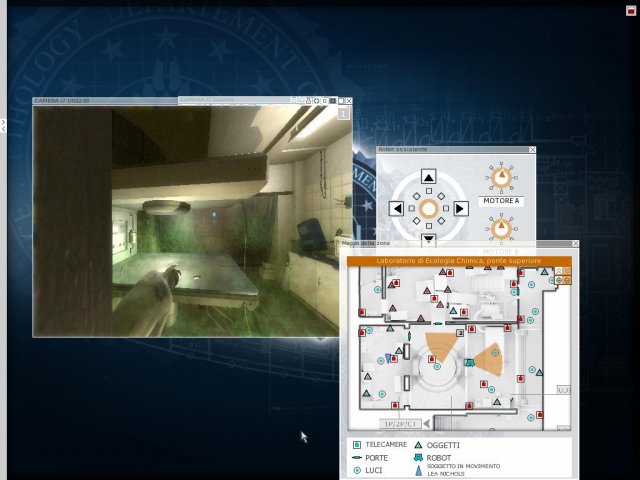Click the blue Lea Nichols marker on map
Image resolution: width=640 pixels, height=480 pixels.
tap(390, 358)
